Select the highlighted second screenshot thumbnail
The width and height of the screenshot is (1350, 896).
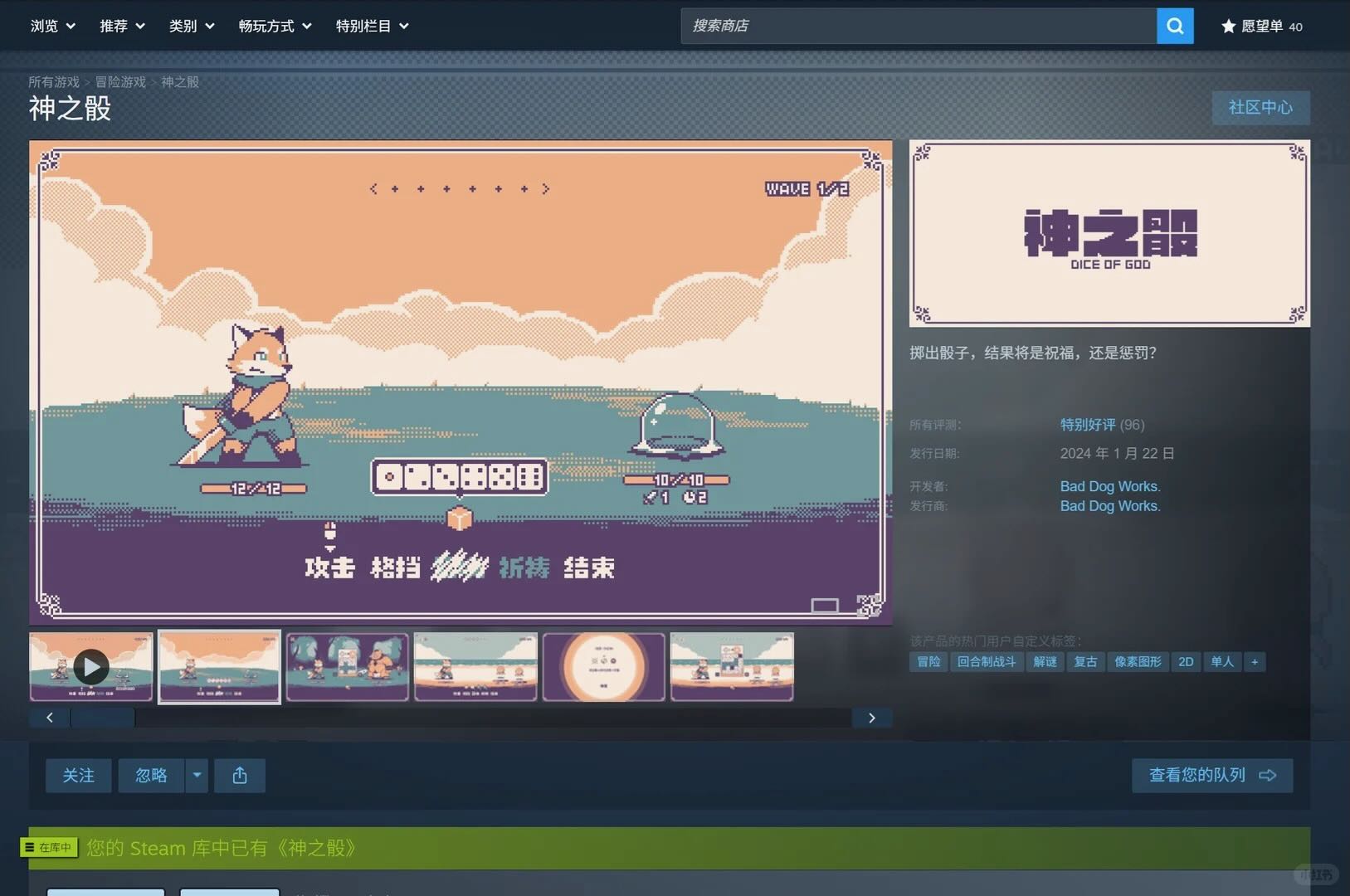[x=220, y=667]
